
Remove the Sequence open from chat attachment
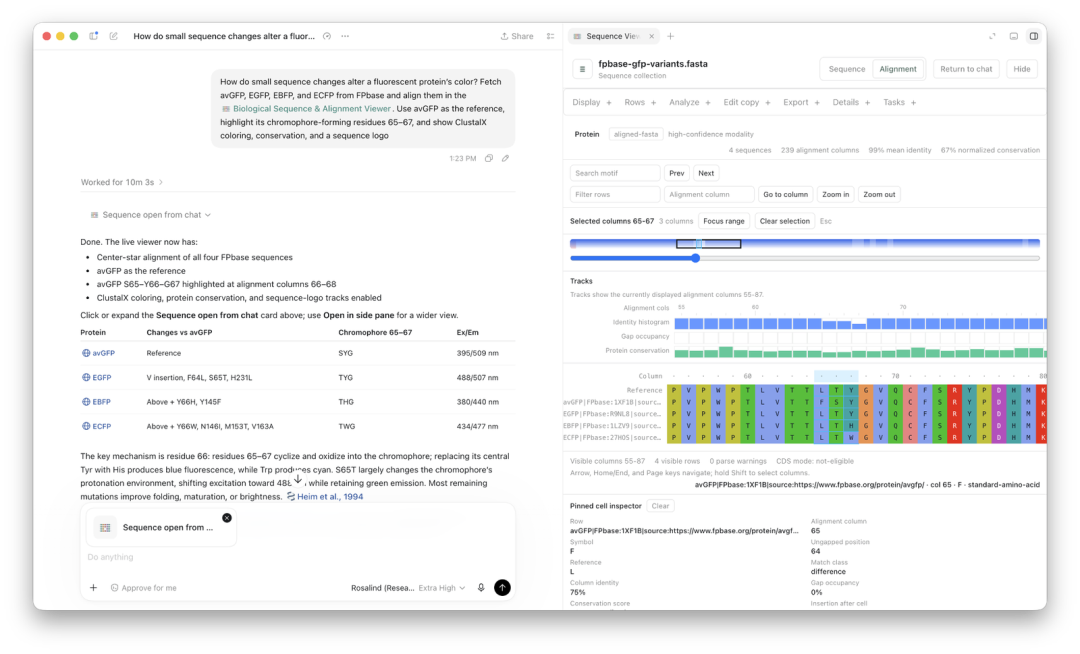click(x=227, y=518)
